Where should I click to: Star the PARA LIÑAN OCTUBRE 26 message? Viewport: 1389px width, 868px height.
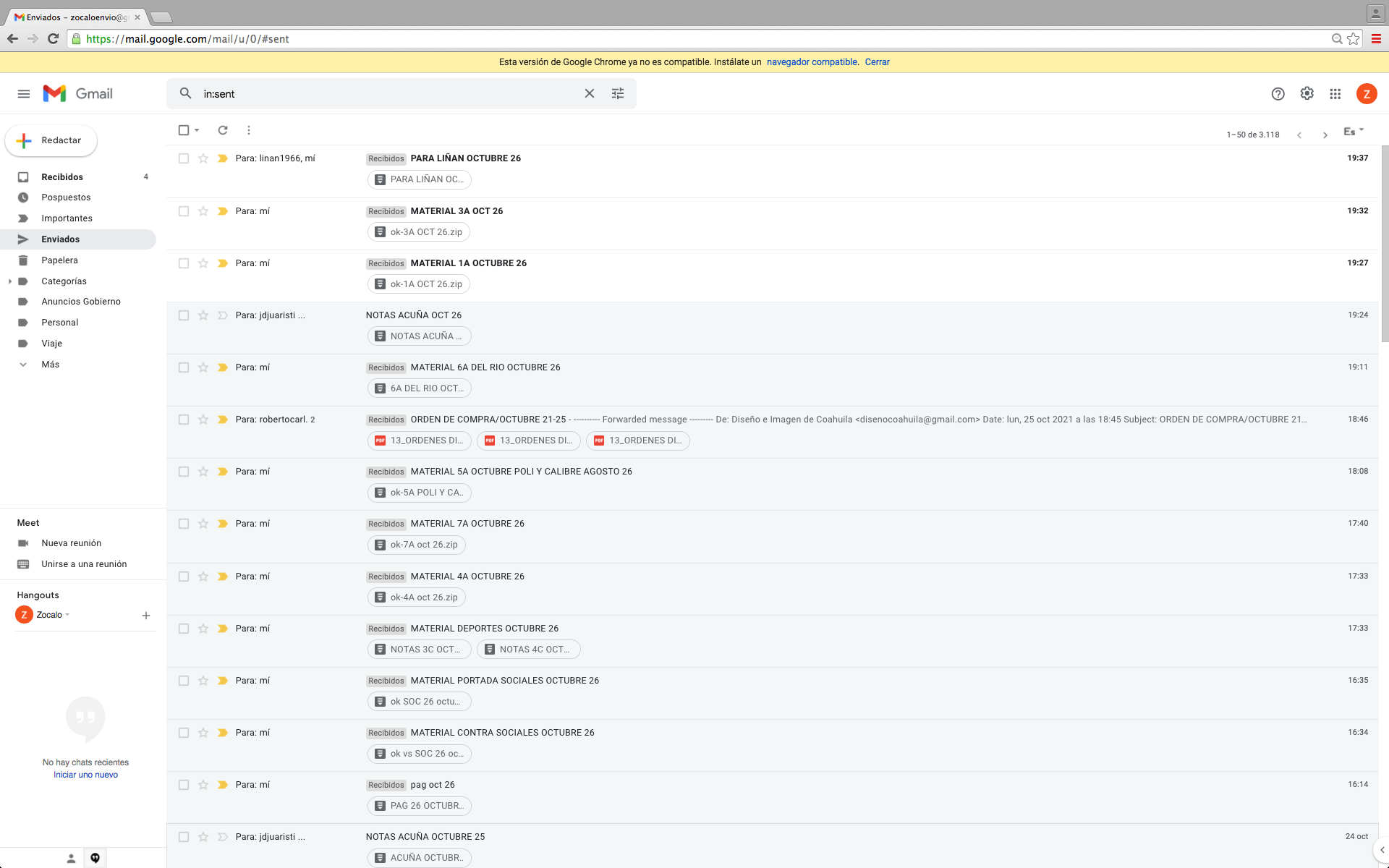pyautogui.click(x=203, y=158)
